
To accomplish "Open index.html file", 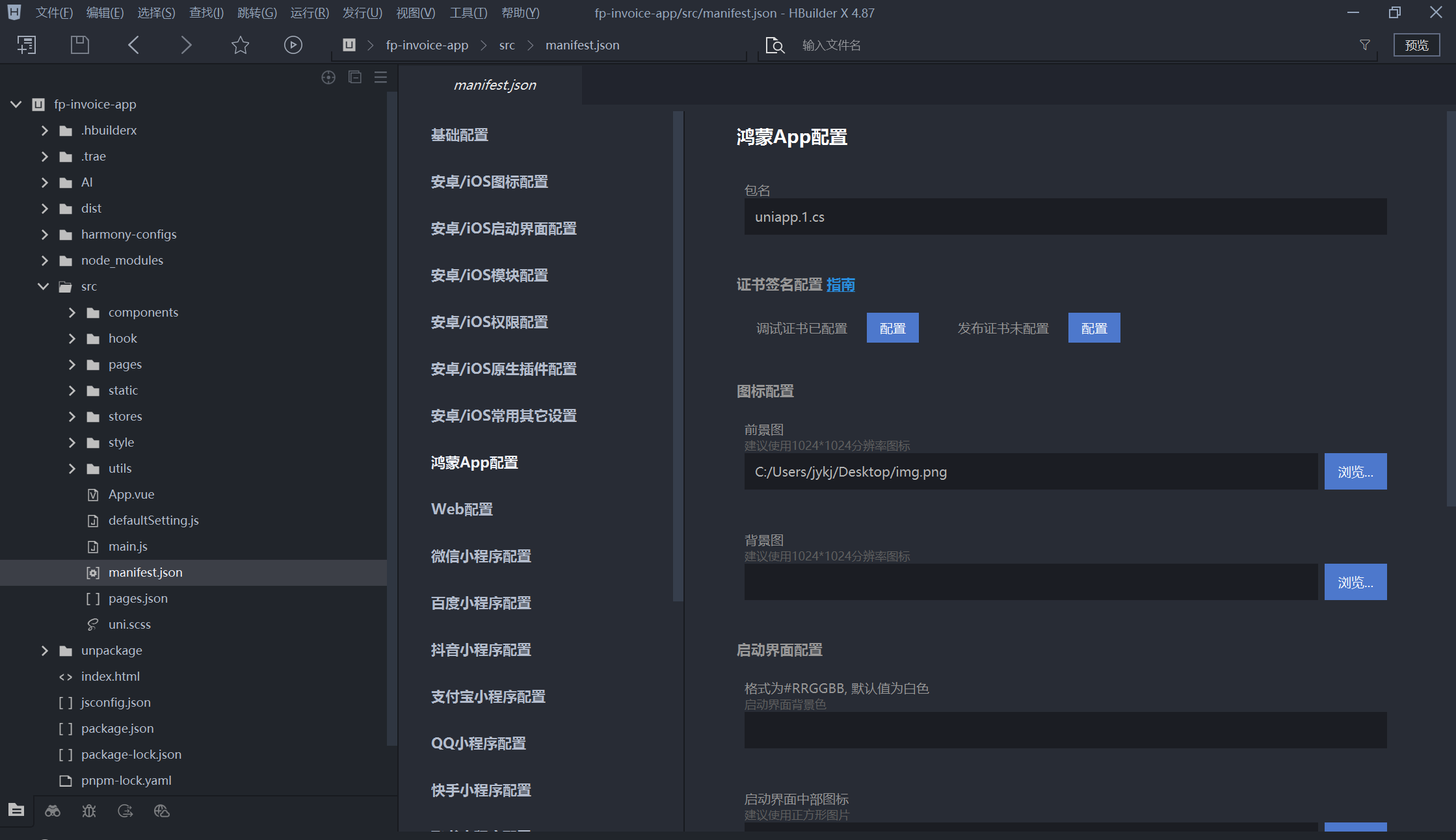I will pyautogui.click(x=110, y=676).
